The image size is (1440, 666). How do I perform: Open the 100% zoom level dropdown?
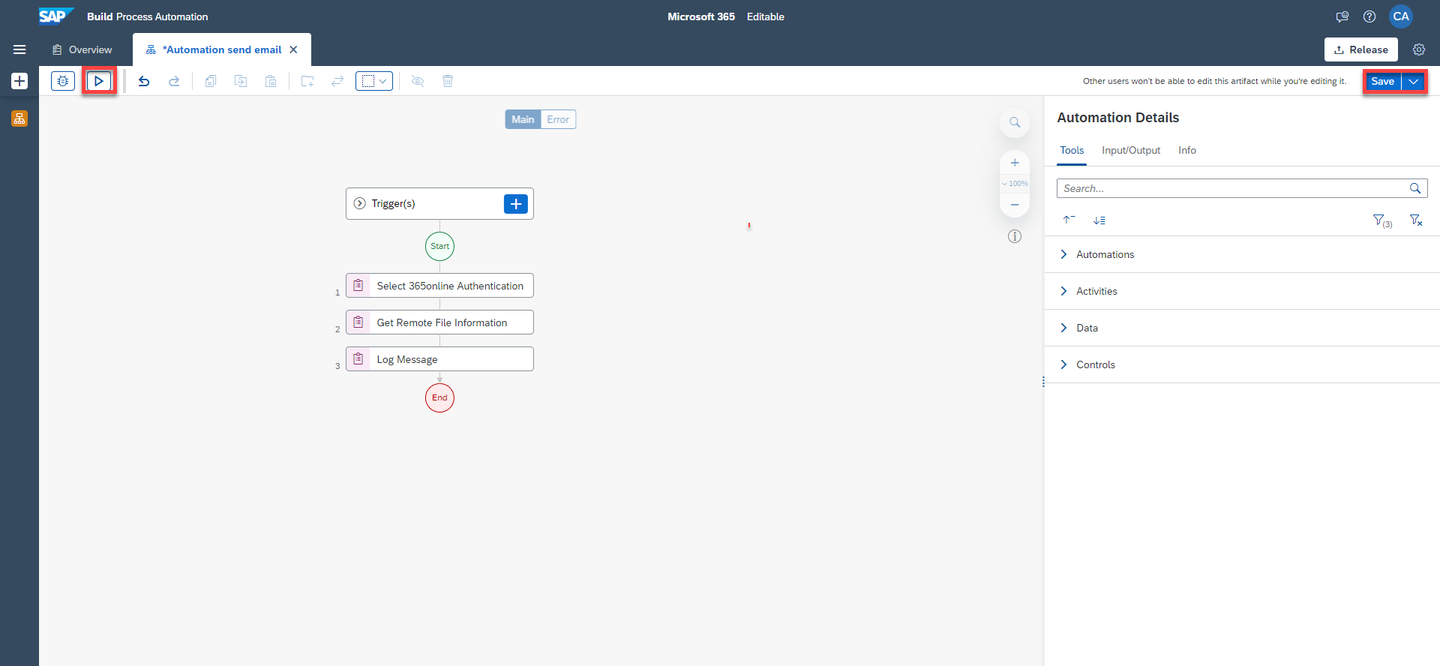pyautogui.click(x=1014, y=184)
